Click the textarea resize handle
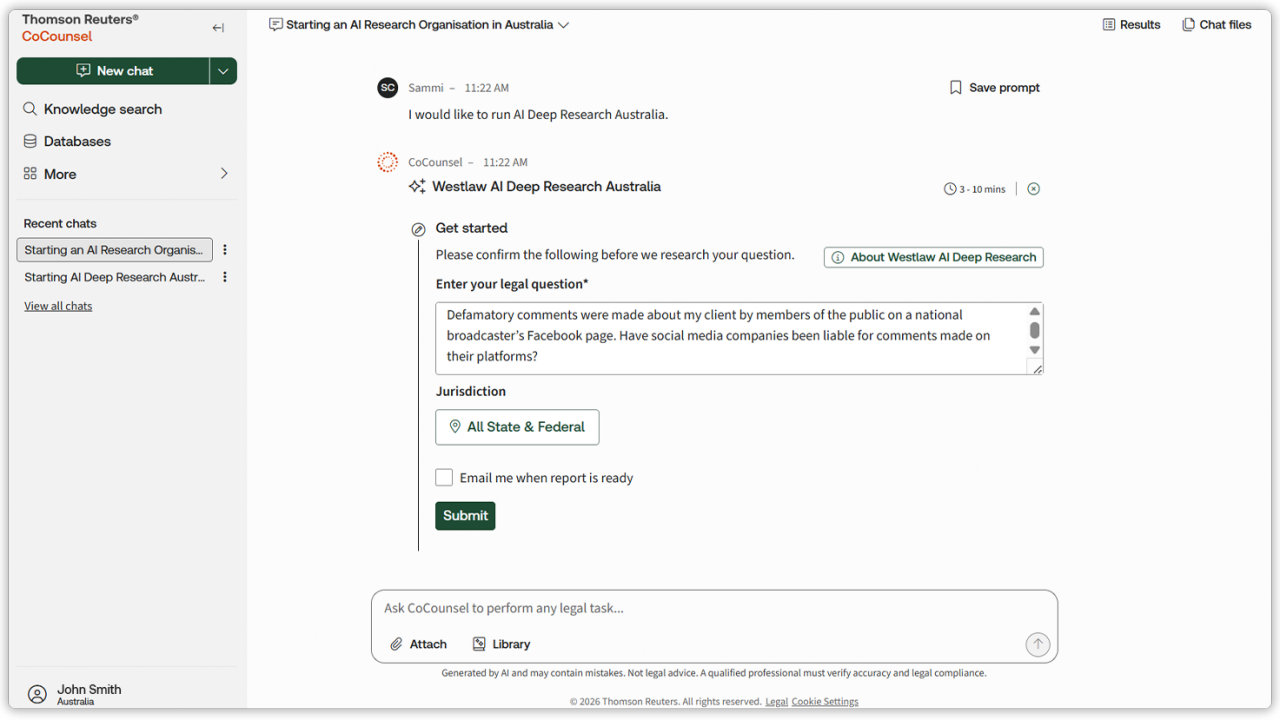Viewport: 1280px width, 720px height. pos(1036,369)
